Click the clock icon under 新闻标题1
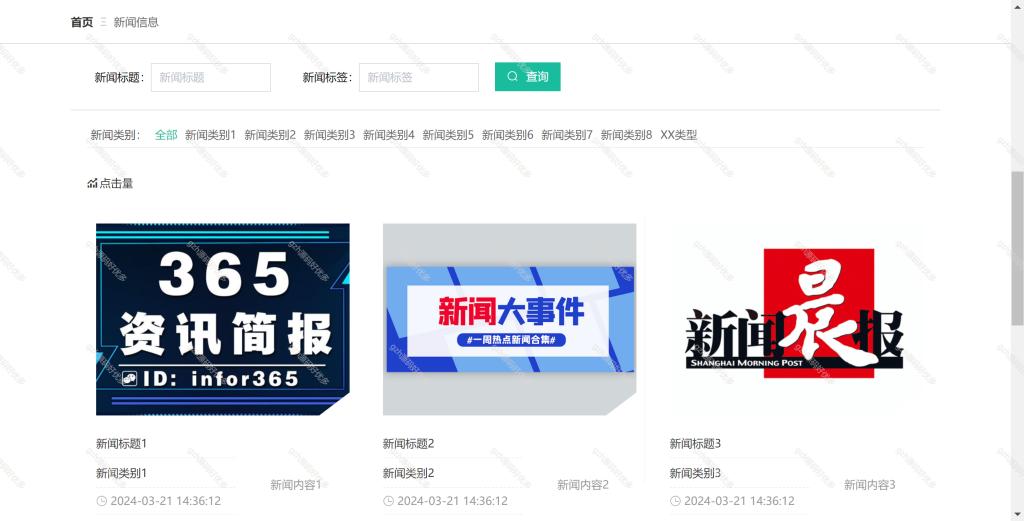Screen dimensions: 1024x521 [x=102, y=501]
